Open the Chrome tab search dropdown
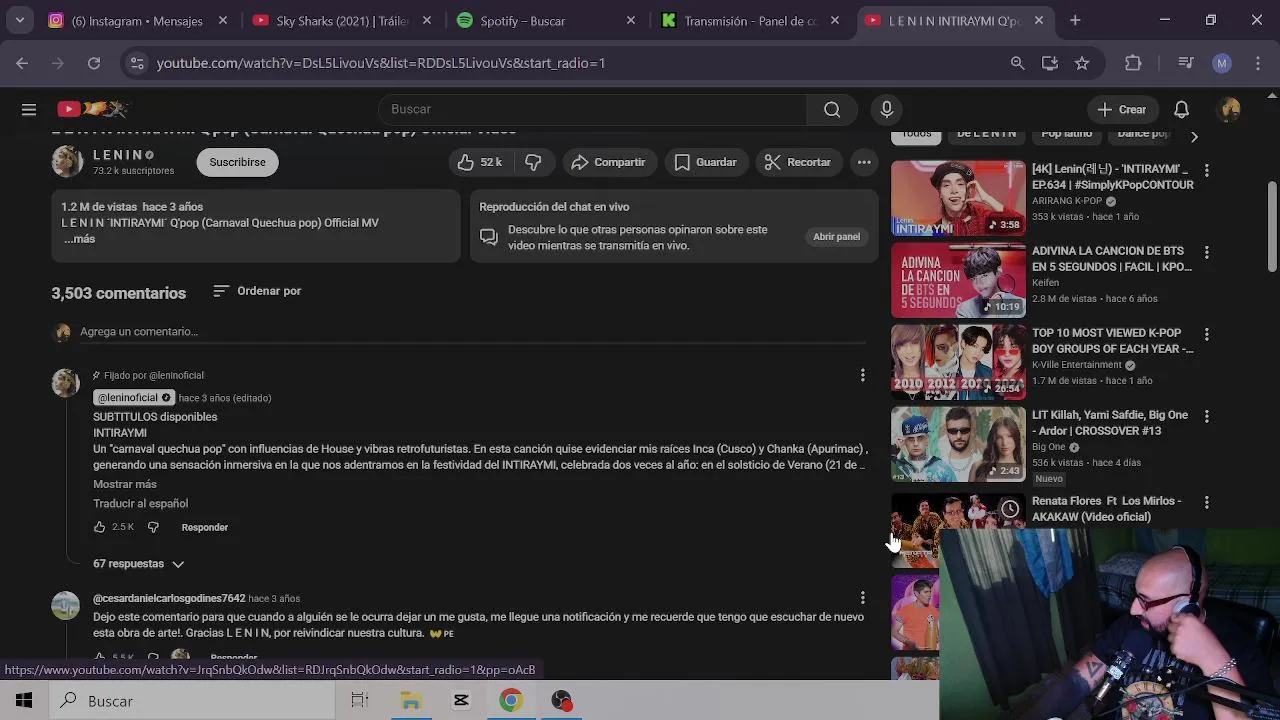The height and width of the screenshot is (720, 1280). (x=19, y=20)
